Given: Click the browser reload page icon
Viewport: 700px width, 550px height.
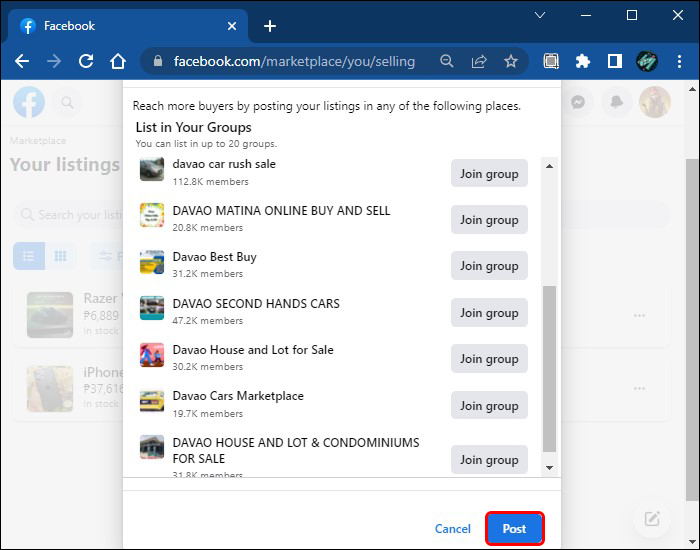Looking at the screenshot, I should (x=86, y=61).
